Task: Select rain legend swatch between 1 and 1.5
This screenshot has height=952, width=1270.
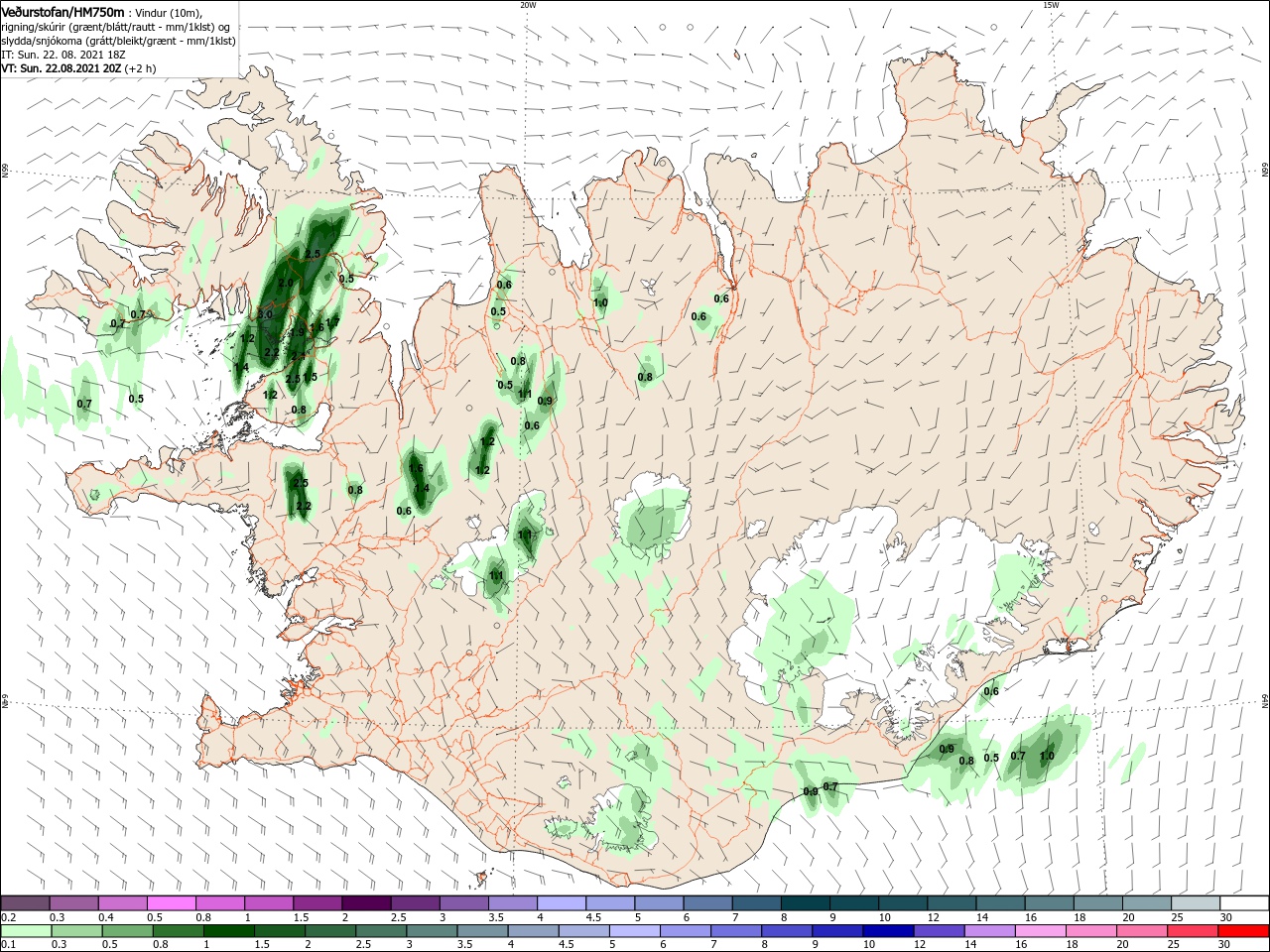Action: click(228, 931)
